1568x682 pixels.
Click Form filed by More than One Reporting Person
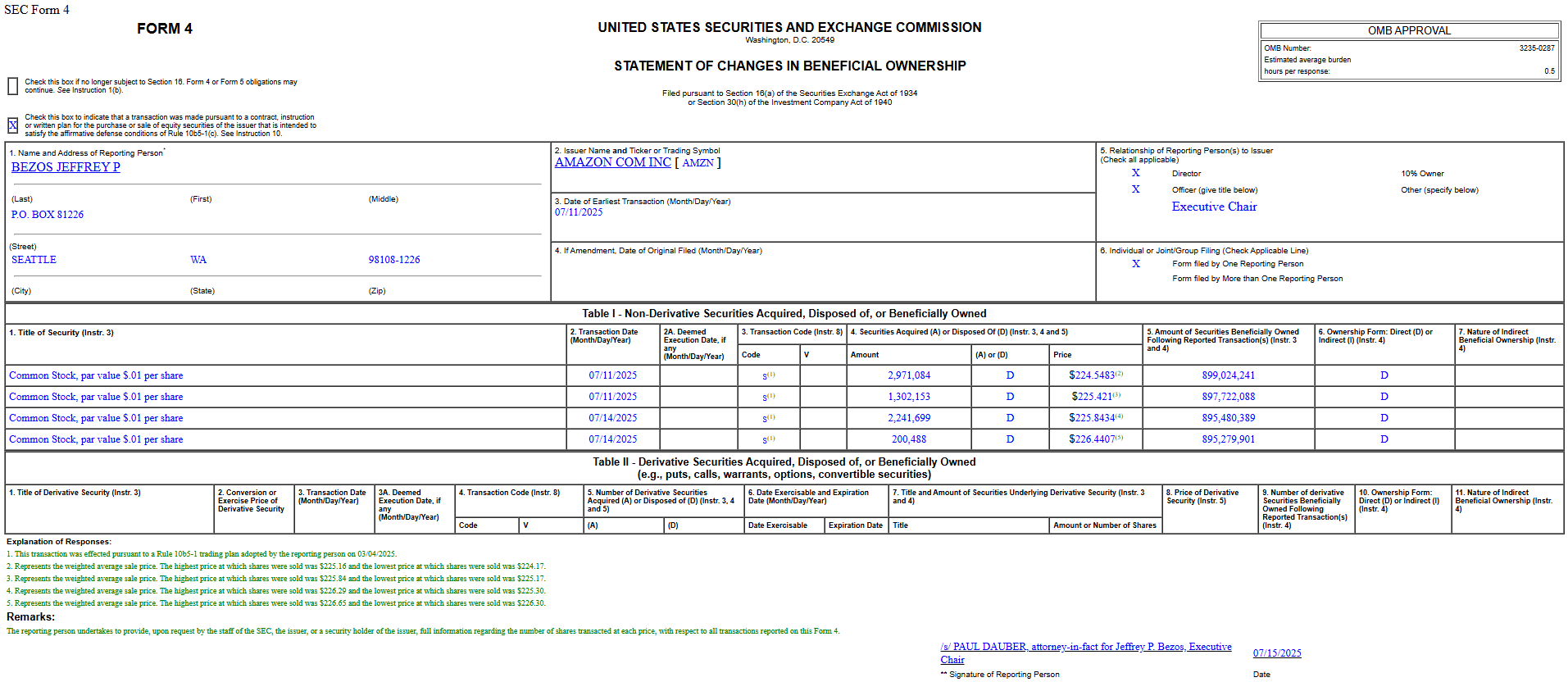coord(1257,279)
